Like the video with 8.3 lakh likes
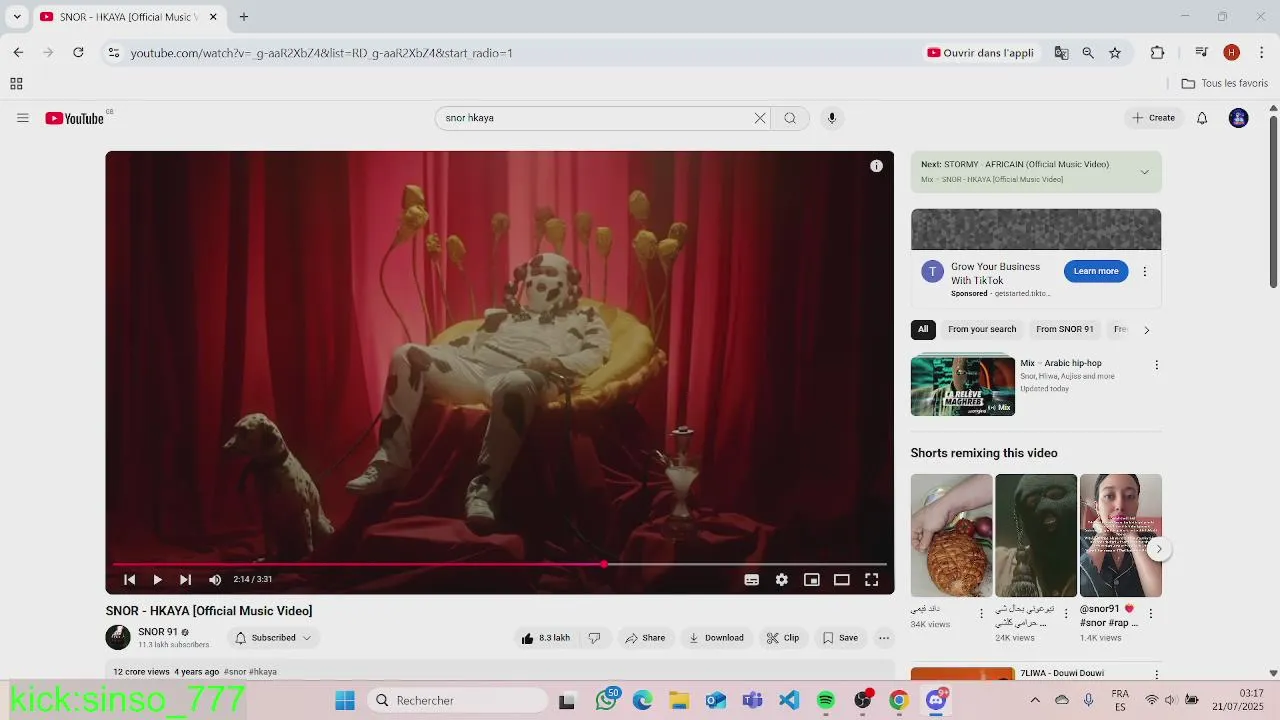This screenshot has width=1280, height=720. pyautogui.click(x=545, y=638)
